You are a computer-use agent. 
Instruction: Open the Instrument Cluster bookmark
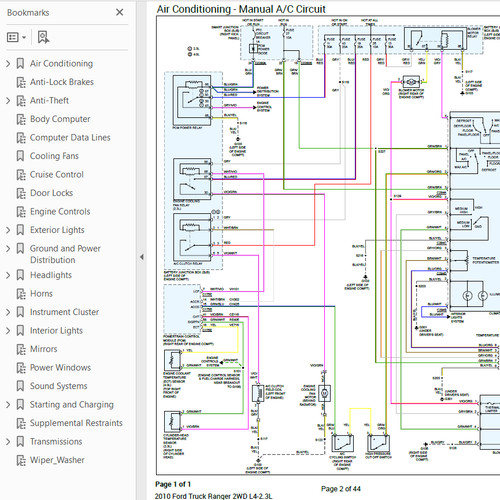[64, 312]
